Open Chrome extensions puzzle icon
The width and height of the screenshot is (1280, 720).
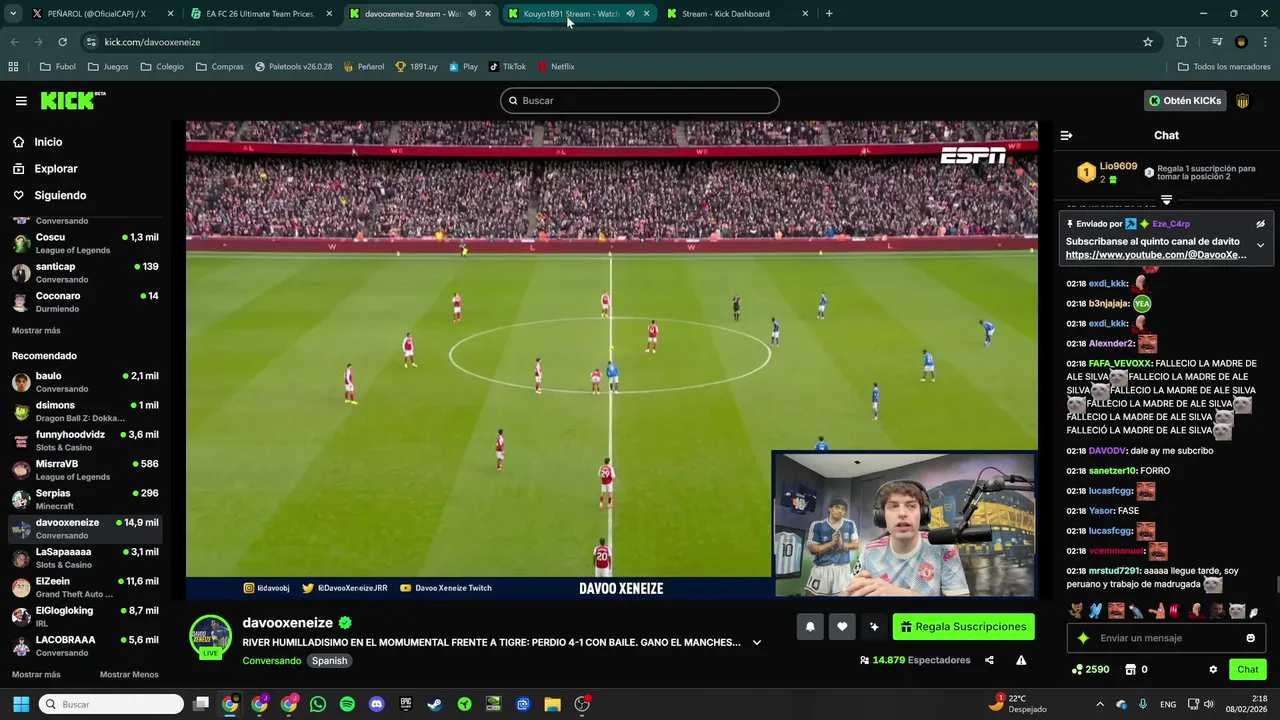pos(1182,42)
